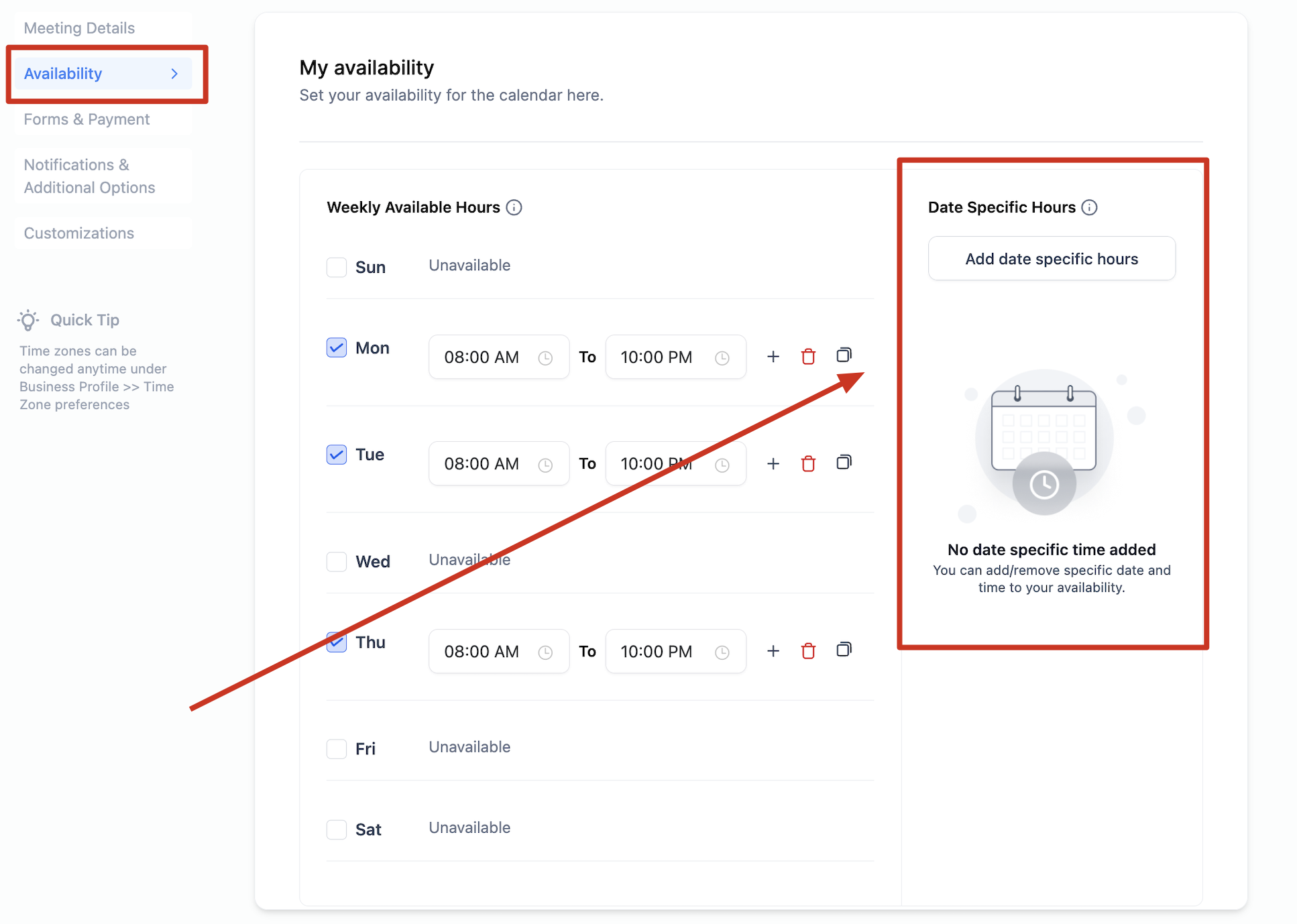Image resolution: width=1297 pixels, height=924 pixels.
Task: Go to Notifications & Additional Options
Action: tap(89, 176)
